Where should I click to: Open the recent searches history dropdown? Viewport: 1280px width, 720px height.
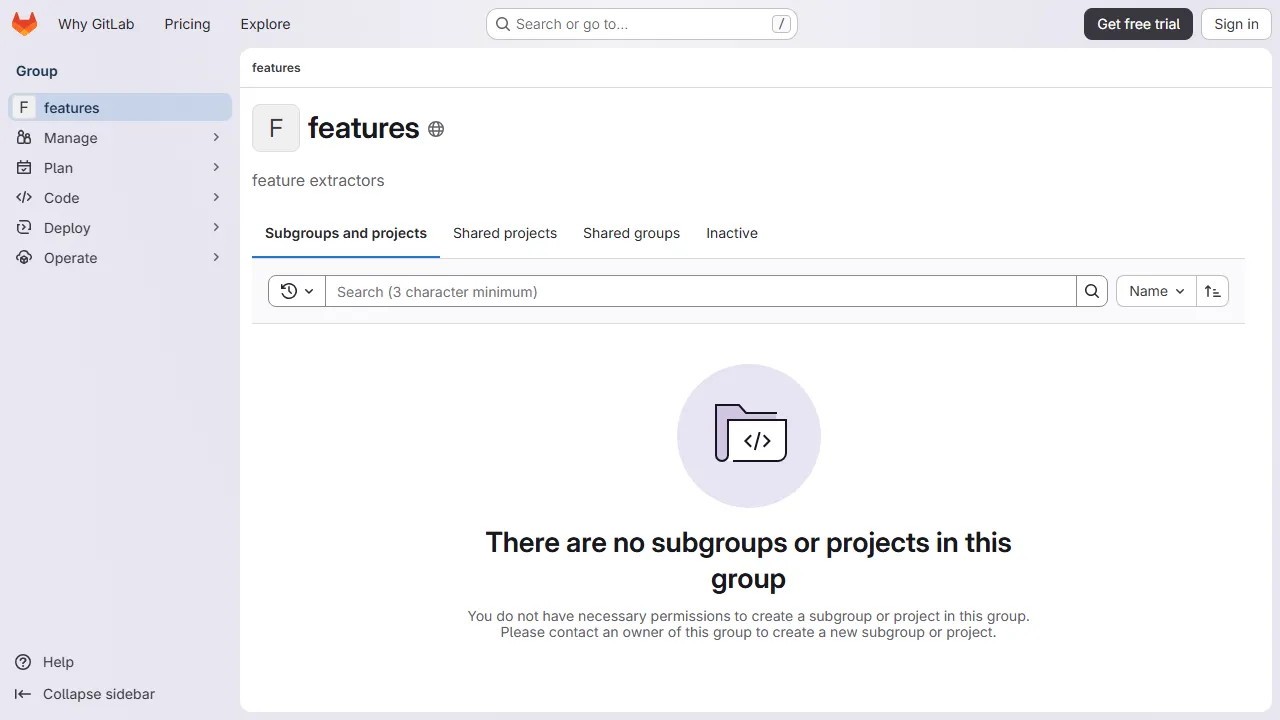297,291
